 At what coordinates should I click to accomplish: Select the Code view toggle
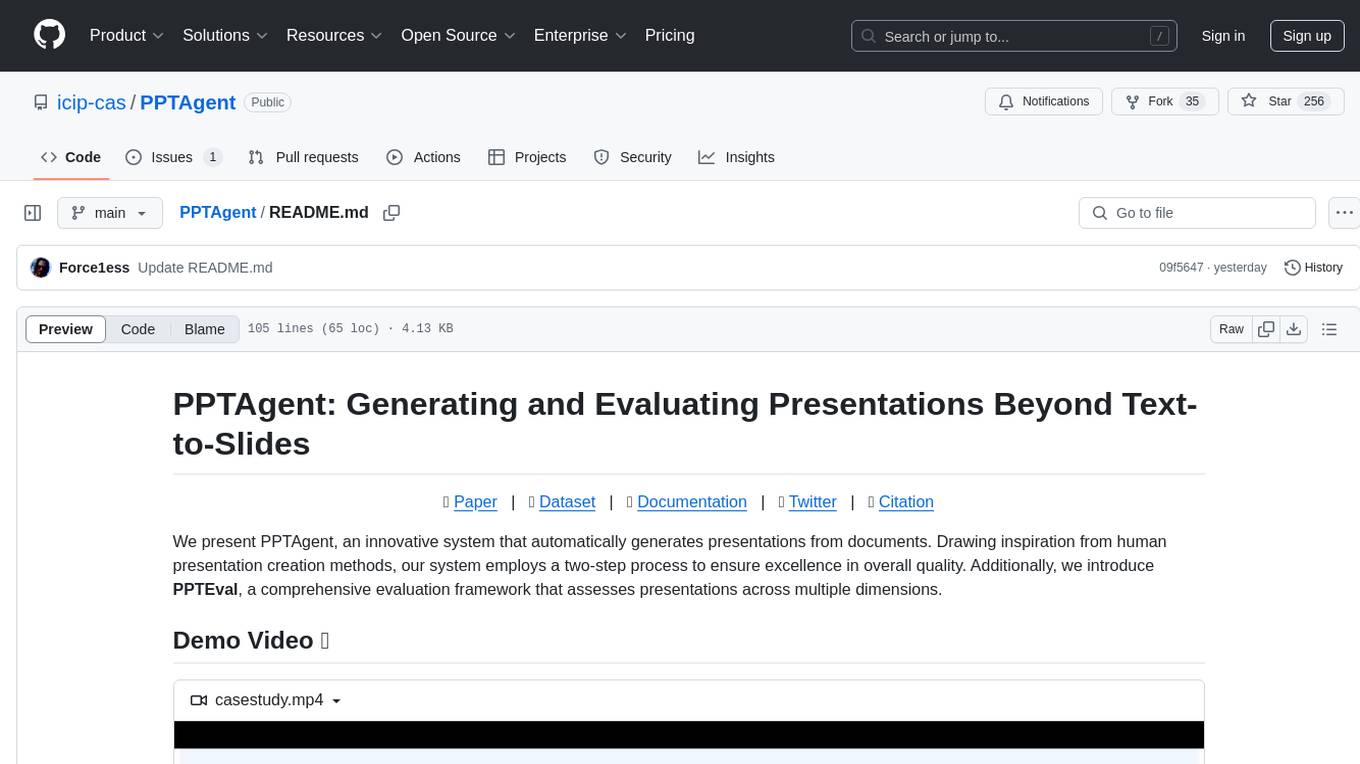[x=138, y=329]
